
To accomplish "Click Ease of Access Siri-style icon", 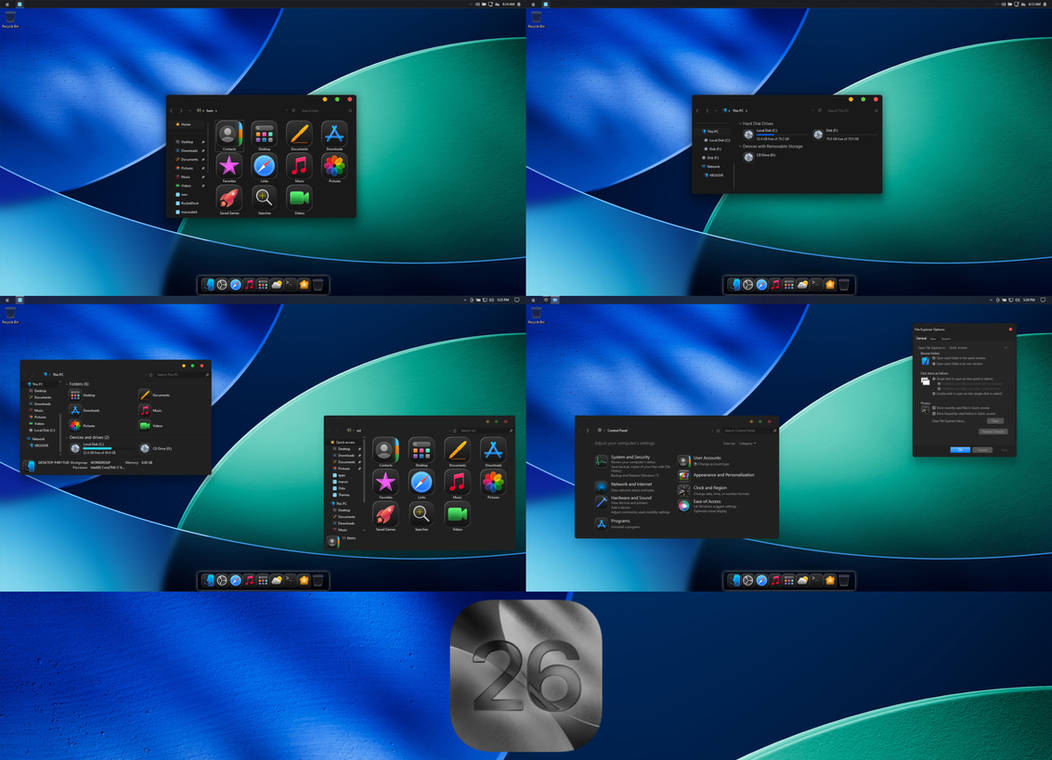I will [684, 505].
